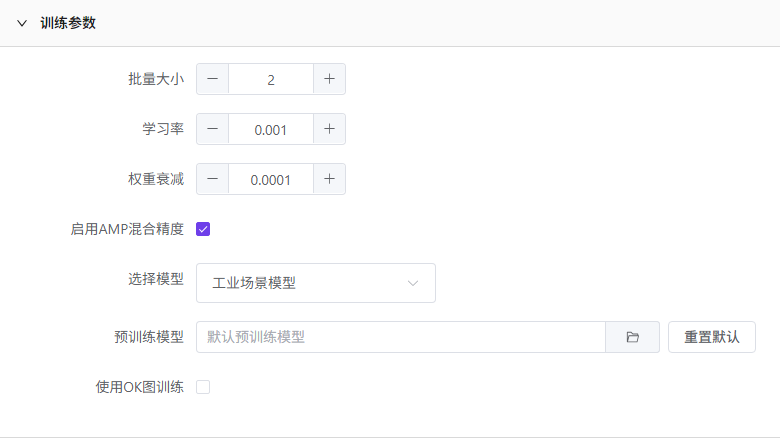Increase the 权重衰减 value with plus
The width and height of the screenshot is (780, 438).
point(329,179)
